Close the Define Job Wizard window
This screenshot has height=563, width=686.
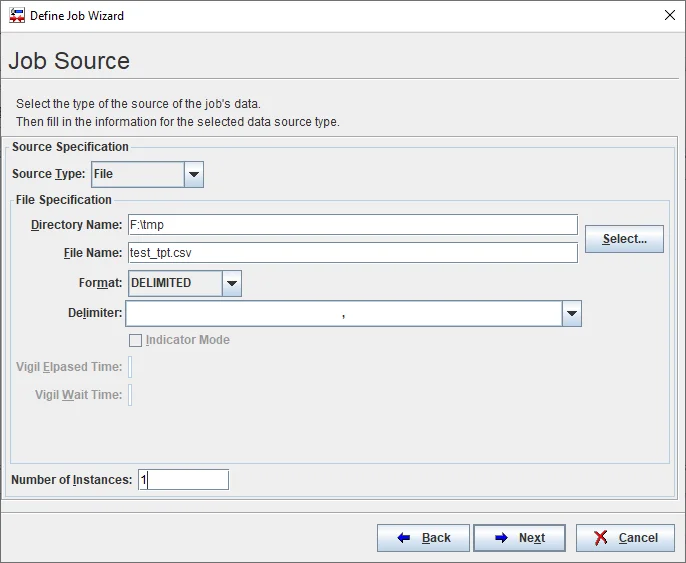point(669,16)
